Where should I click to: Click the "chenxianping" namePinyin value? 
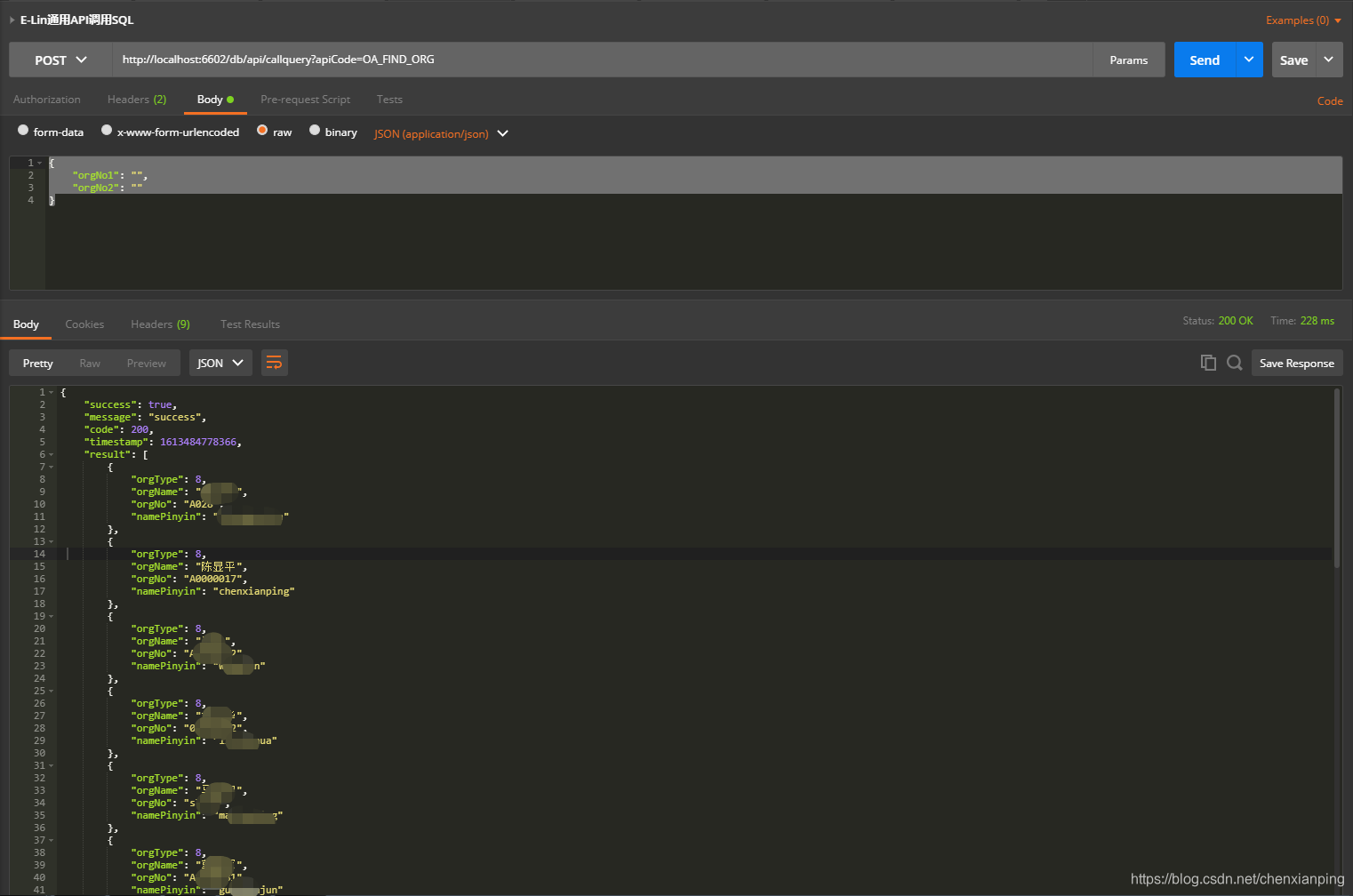coord(254,591)
